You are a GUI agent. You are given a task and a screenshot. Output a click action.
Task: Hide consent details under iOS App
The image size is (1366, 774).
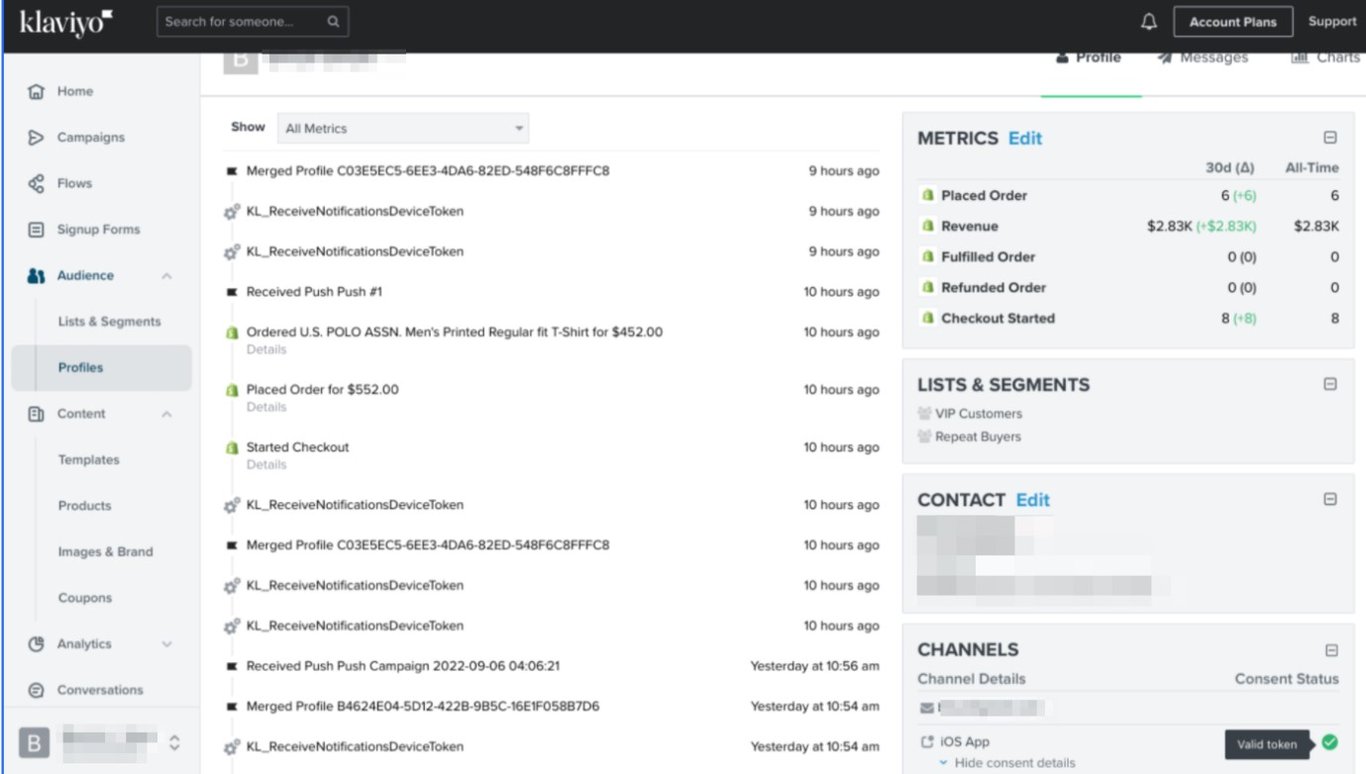[1014, 761]
